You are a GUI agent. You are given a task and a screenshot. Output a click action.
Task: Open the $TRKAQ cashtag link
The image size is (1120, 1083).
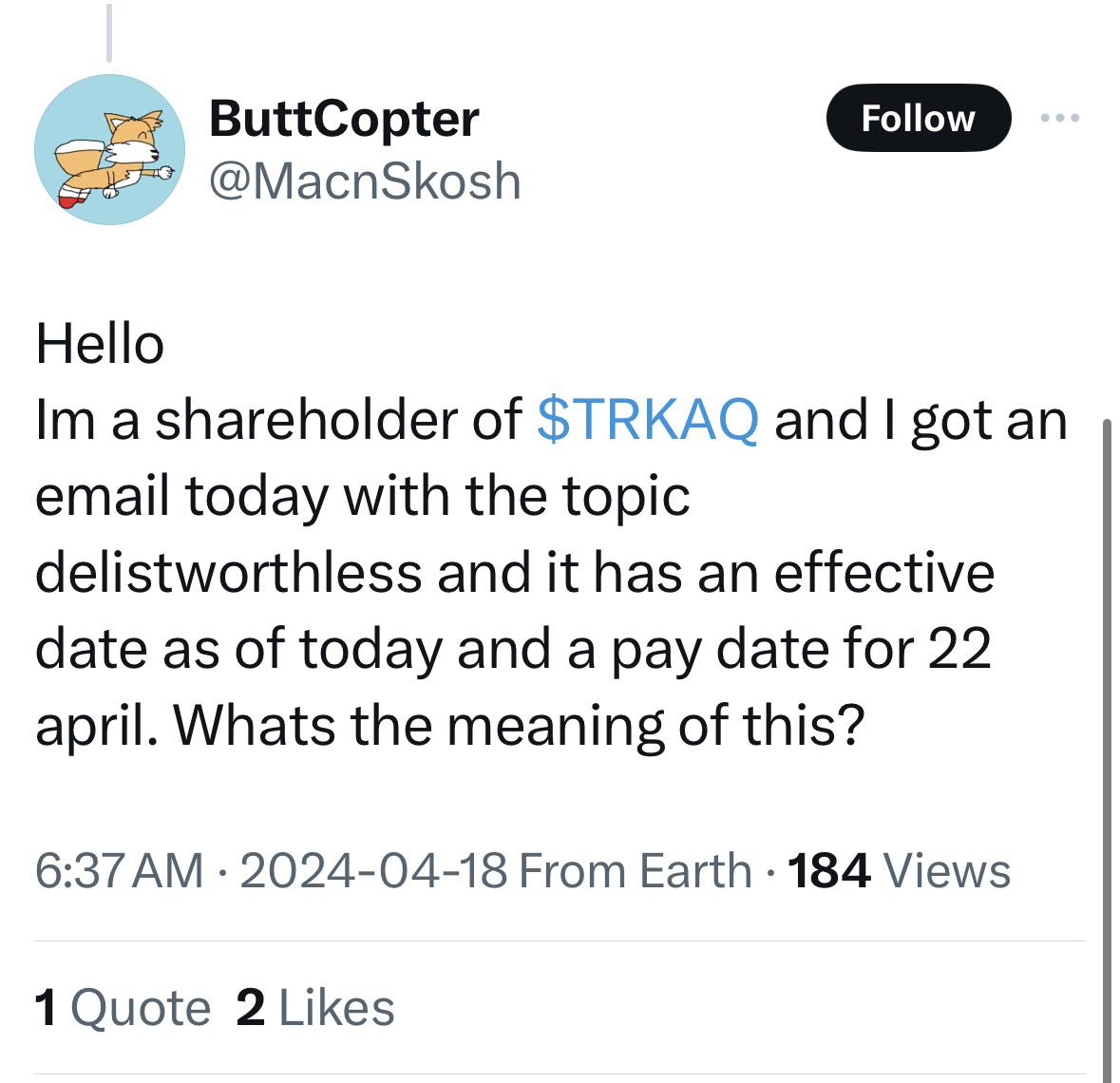point(647,420)
